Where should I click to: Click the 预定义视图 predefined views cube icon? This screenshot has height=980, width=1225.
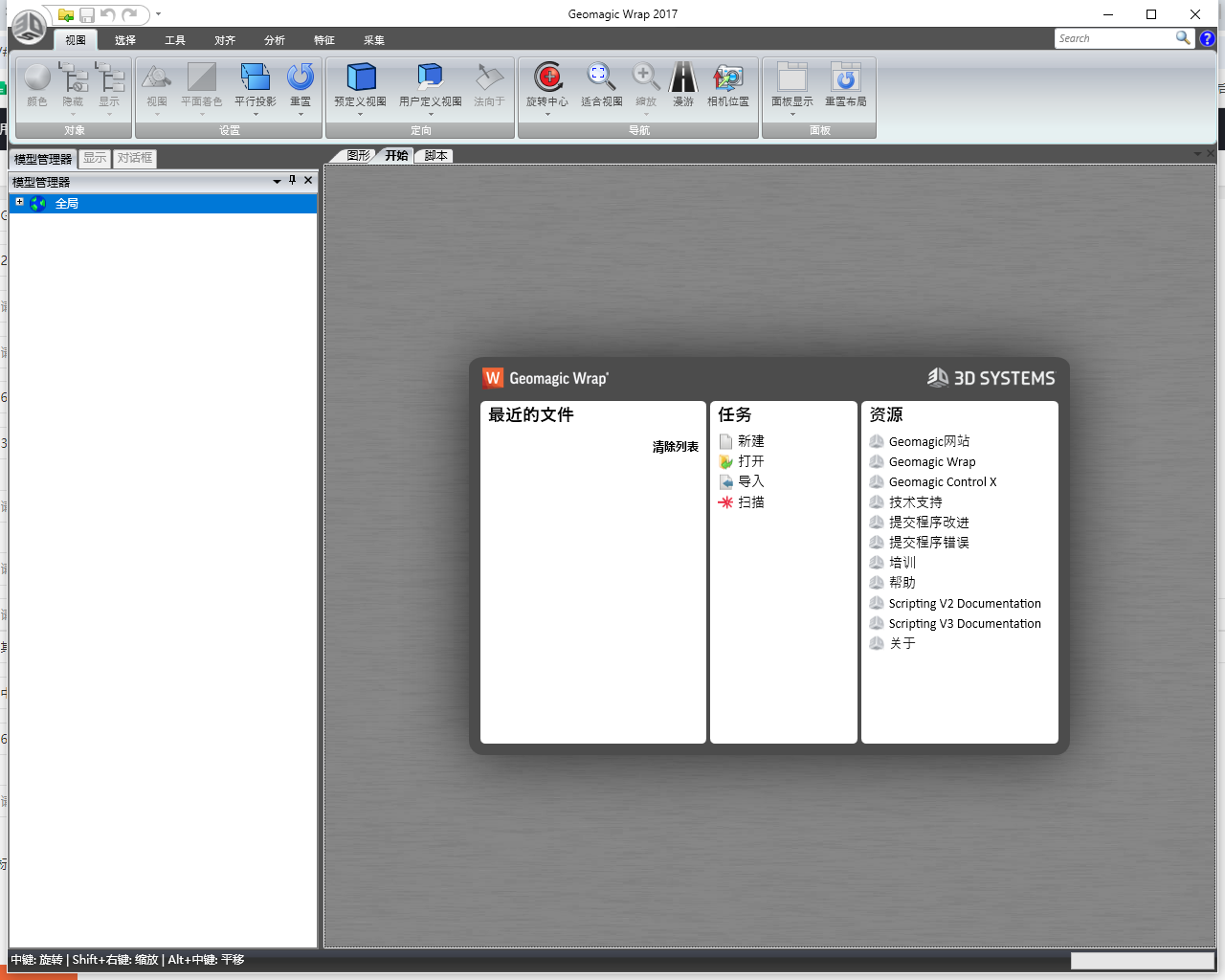pos(361,77)
